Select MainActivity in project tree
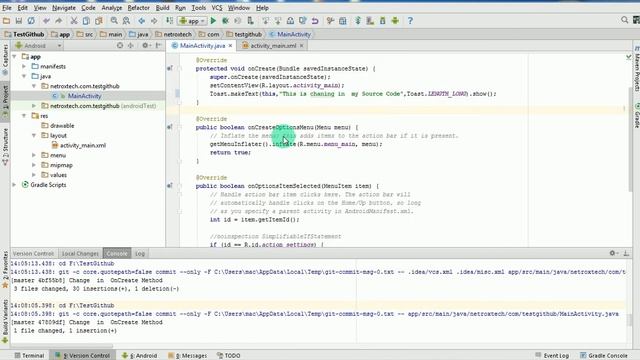Screen dimensions: 640x360 tap(84, 96)
